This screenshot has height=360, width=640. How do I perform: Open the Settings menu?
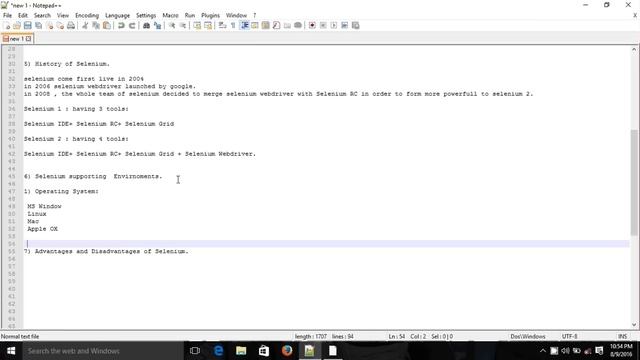pyautogui.click(x=146, y=16)
